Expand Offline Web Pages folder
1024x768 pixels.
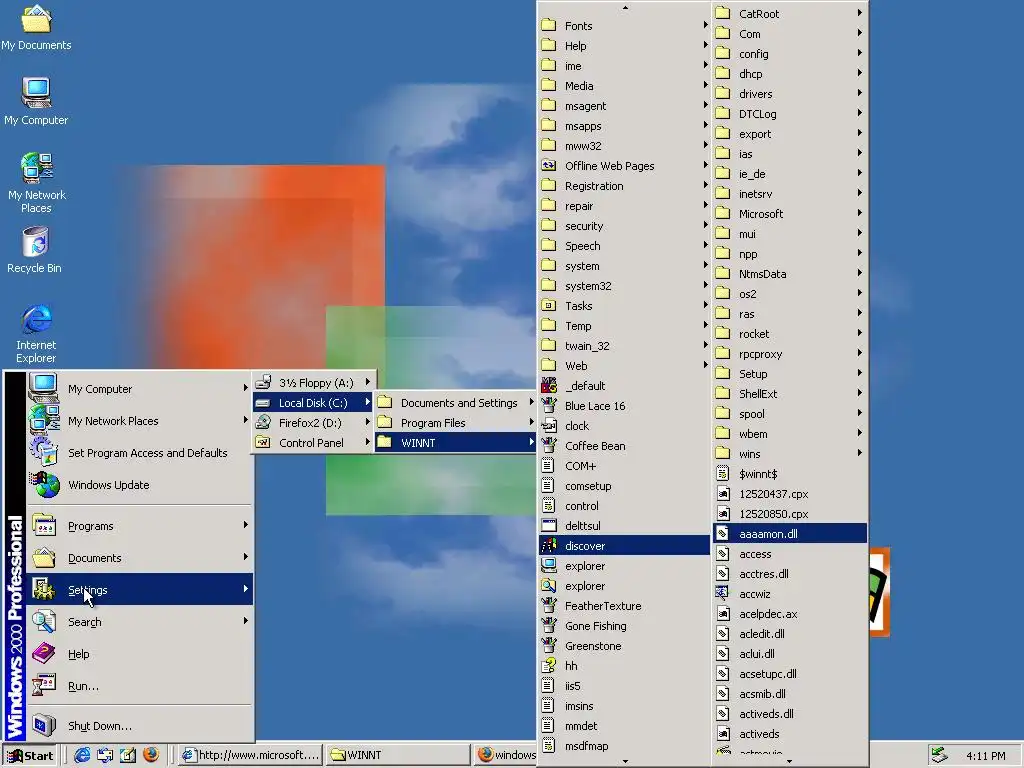[x=624, y=166]
